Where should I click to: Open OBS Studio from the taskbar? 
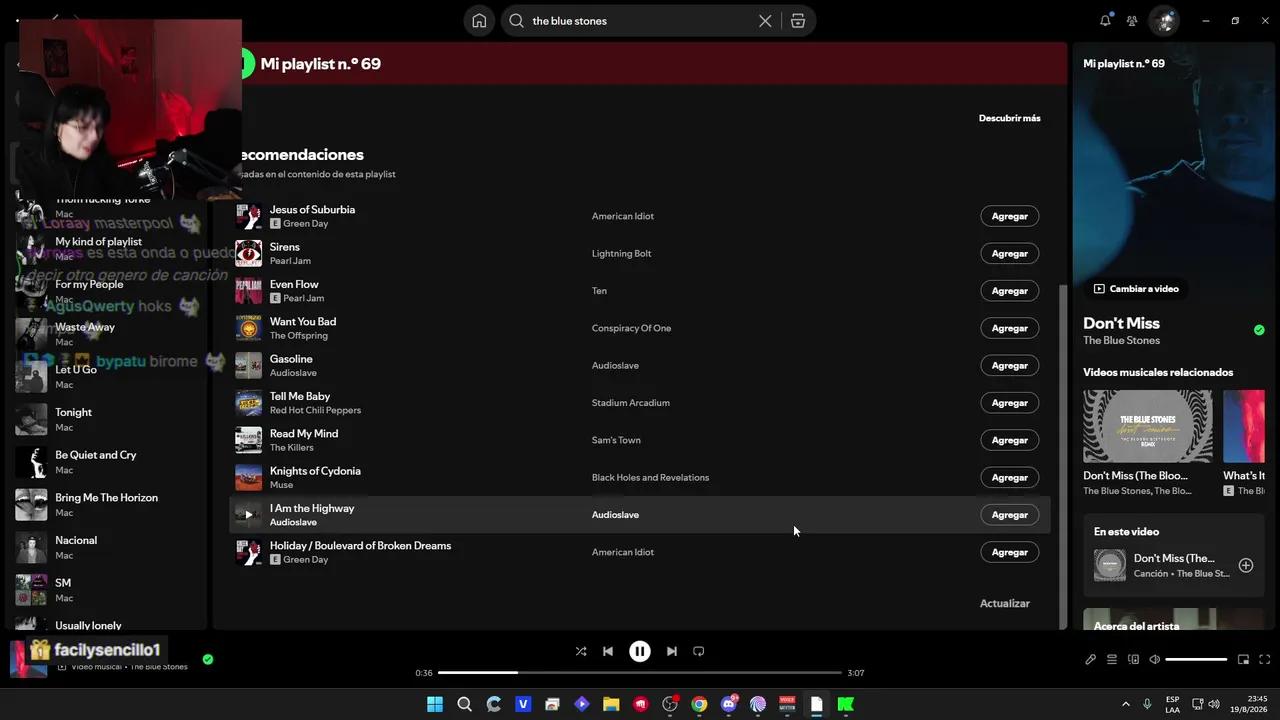coord(670,704)
